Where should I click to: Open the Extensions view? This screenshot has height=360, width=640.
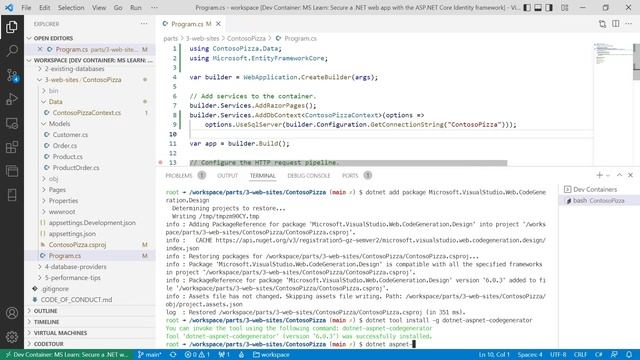click(x=11, y=147)
